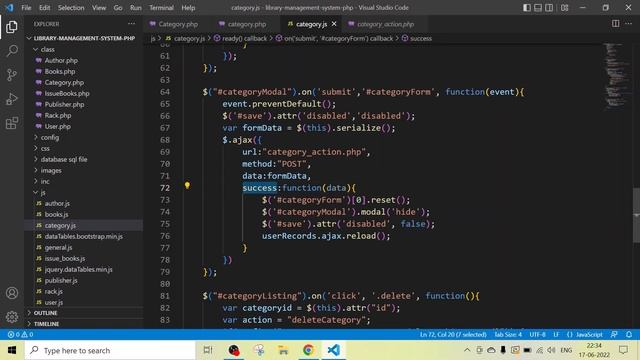Open Task View on taskbar
Image resolution: width=640 pixels, height=360 pixels.
(208, 350)
